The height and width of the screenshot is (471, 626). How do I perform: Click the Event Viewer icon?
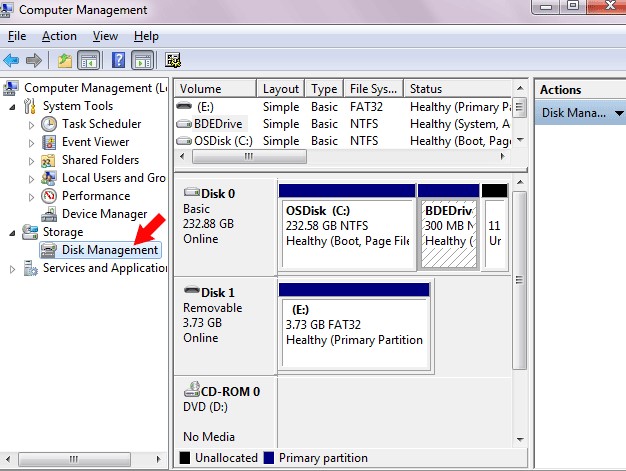click(x=49, y=142)
